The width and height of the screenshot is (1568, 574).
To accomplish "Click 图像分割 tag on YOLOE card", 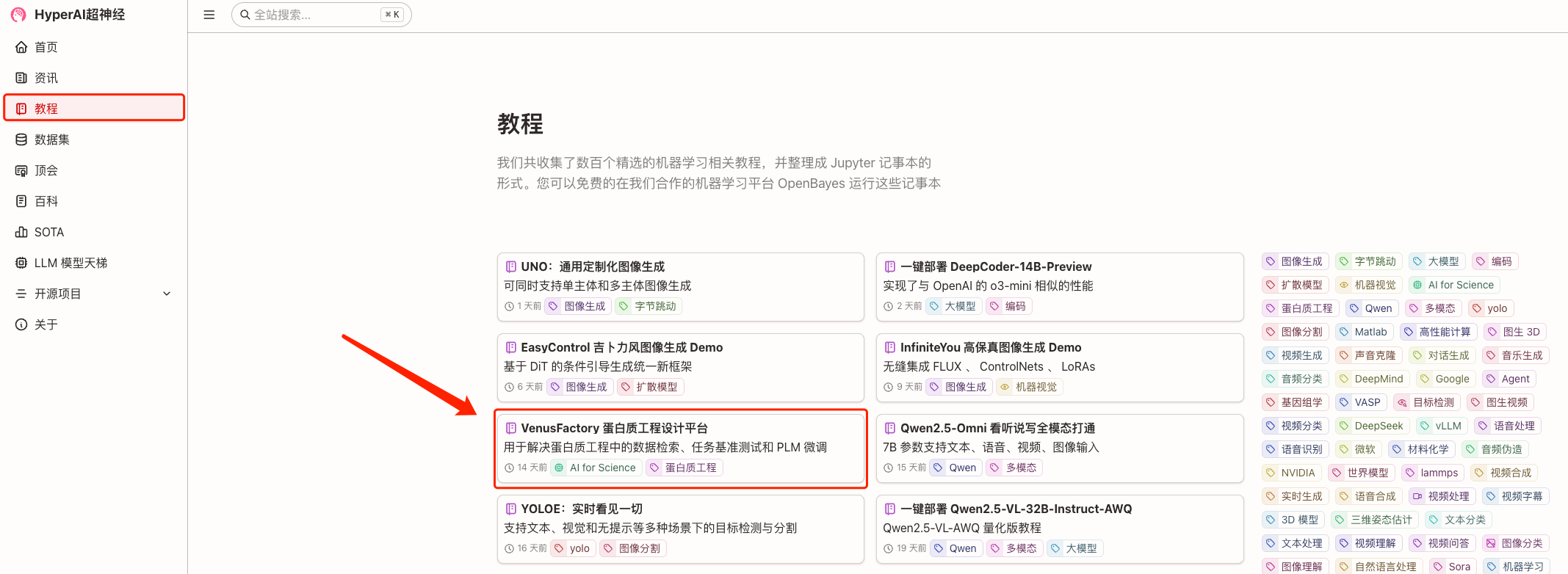I will coord(632,548).
